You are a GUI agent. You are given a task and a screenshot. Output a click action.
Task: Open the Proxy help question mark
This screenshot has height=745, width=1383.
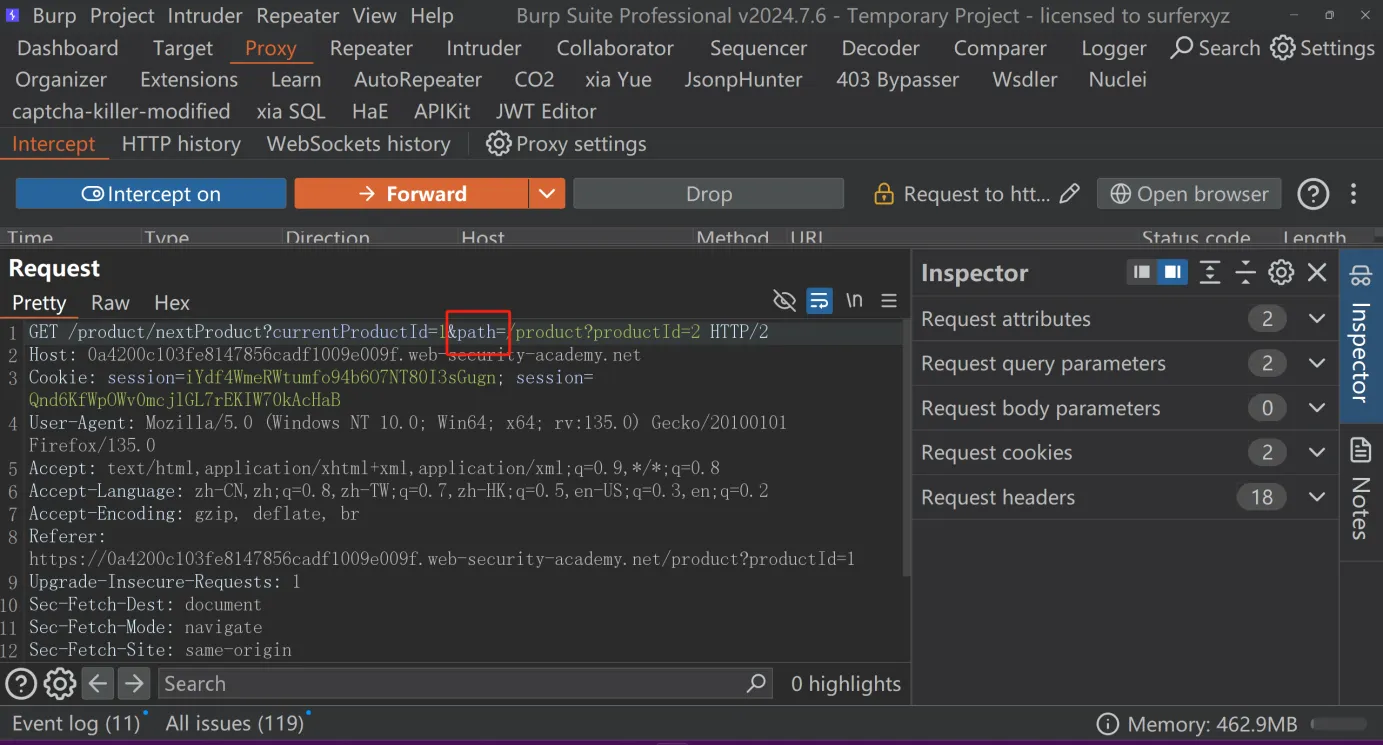(1313, 194)
